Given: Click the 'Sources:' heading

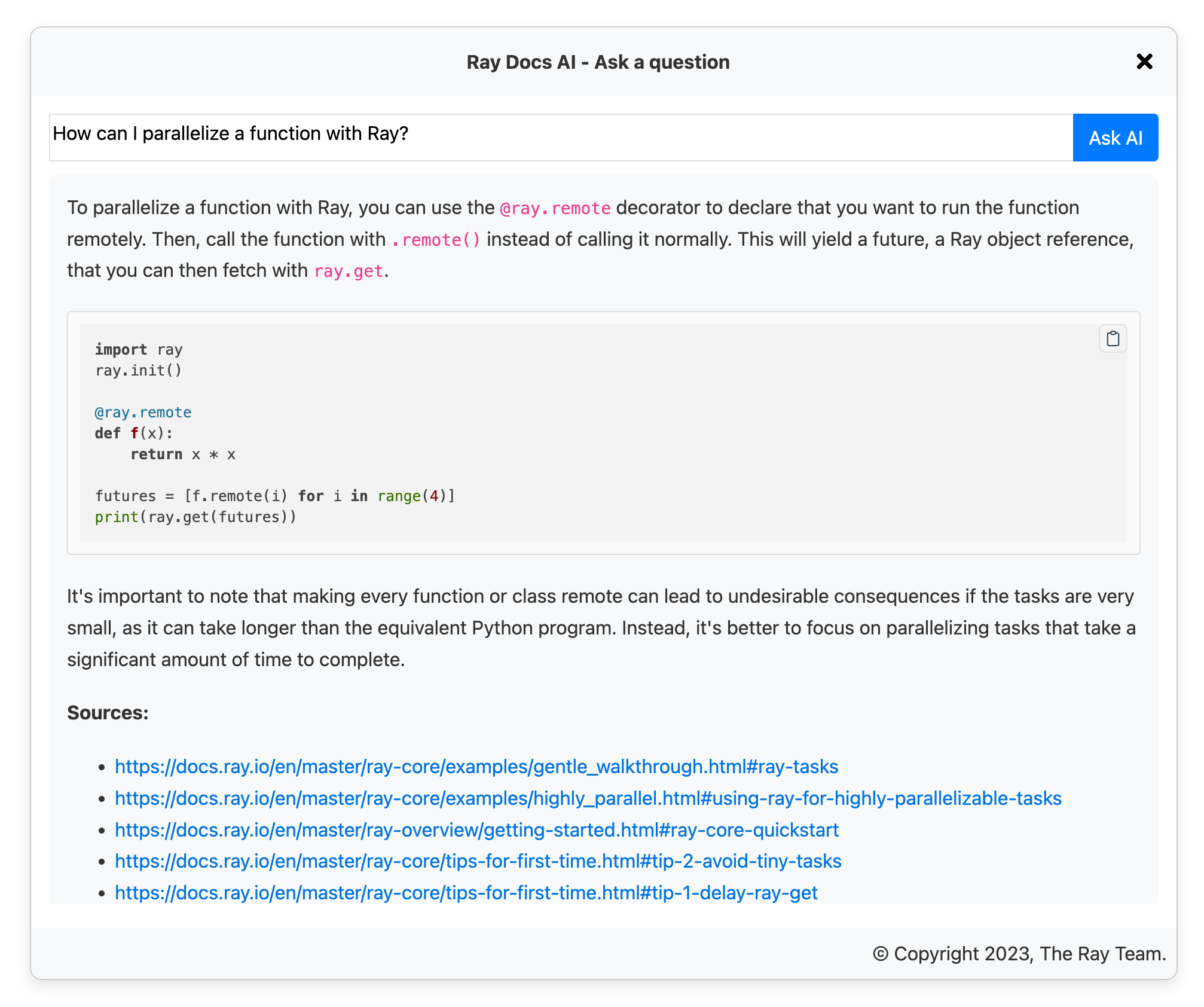Looking at the screenshot, I should coord(108,713).
